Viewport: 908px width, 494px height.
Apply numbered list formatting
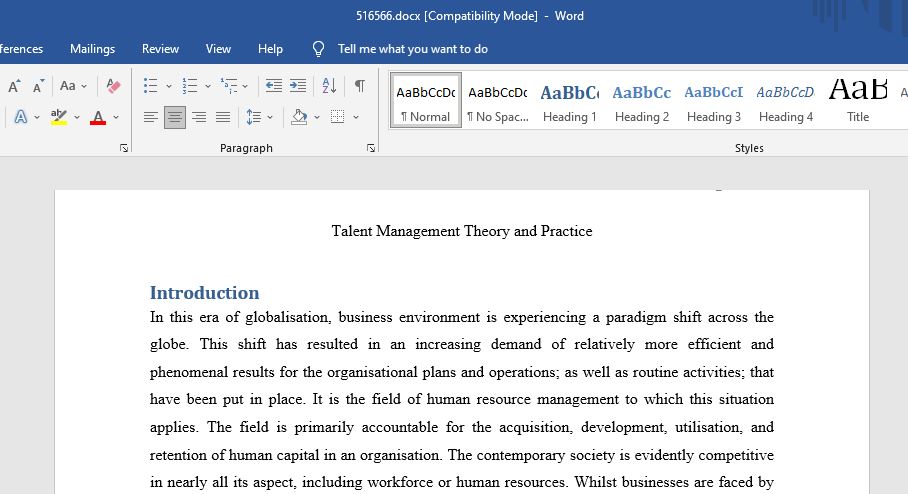point(189,86)
